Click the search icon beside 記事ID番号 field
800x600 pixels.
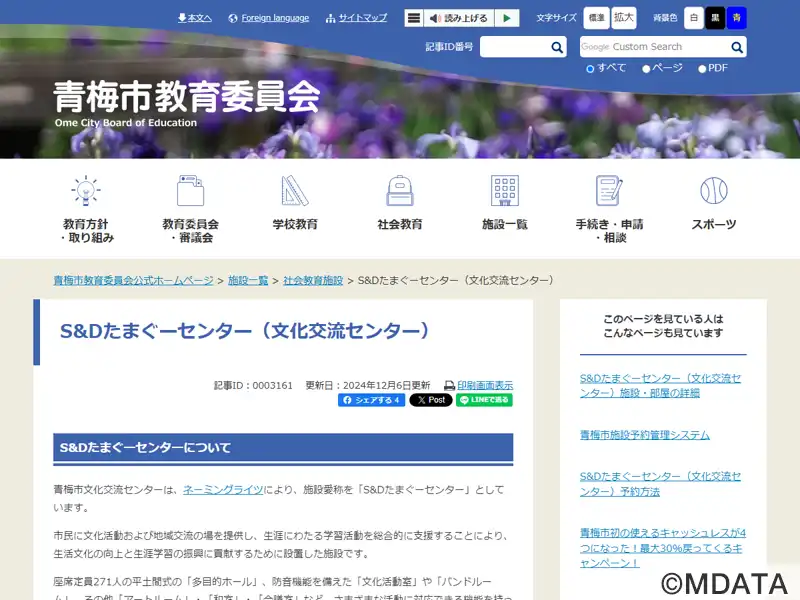pyautogui.click(x=558, y=47)
